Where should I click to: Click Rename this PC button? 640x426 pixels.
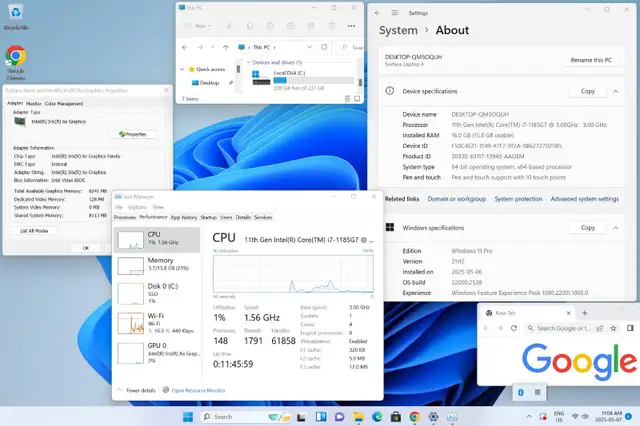pos(591,60)
